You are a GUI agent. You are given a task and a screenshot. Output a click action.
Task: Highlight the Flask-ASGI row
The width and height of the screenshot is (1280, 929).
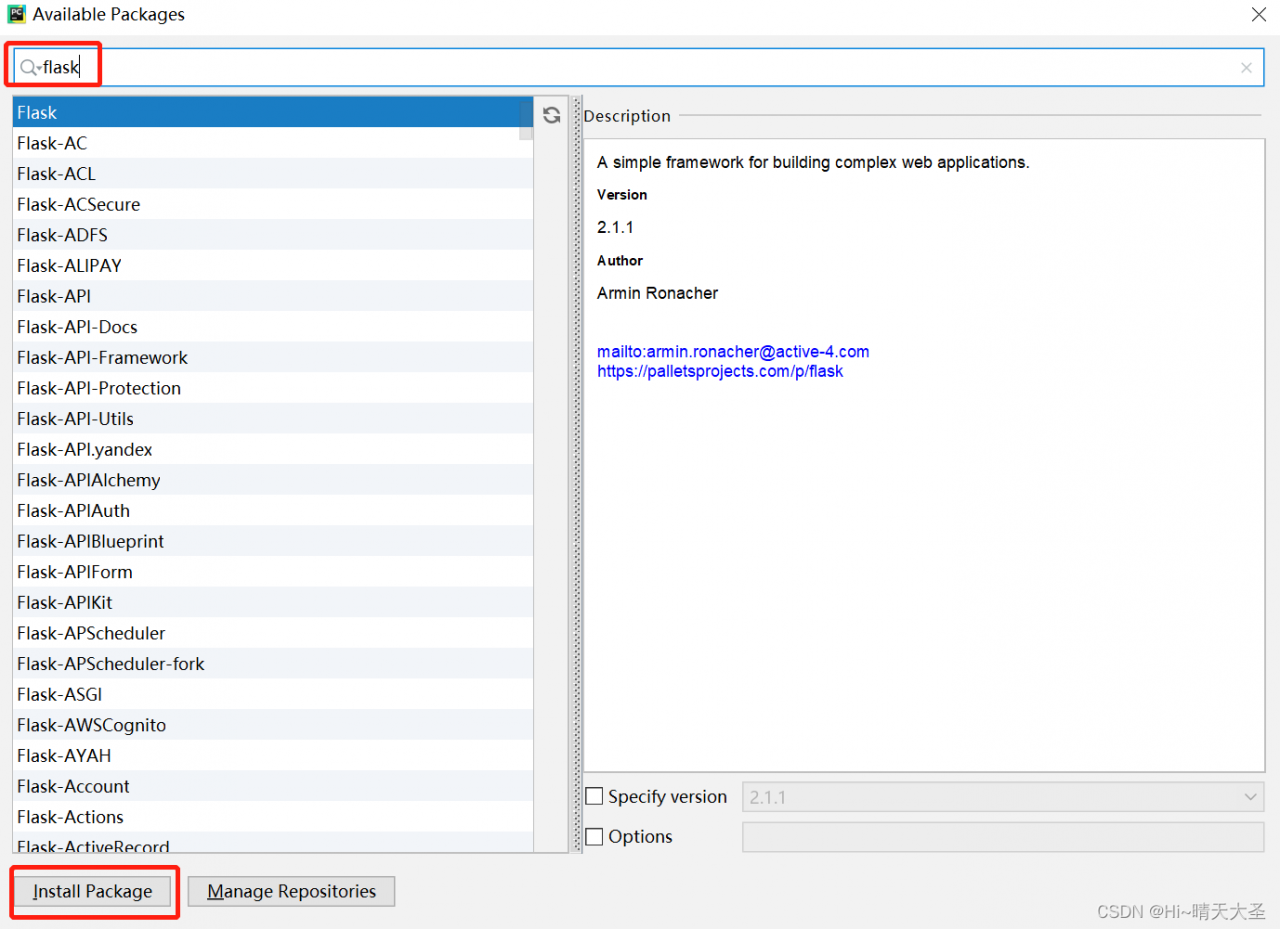coord(272,694)
